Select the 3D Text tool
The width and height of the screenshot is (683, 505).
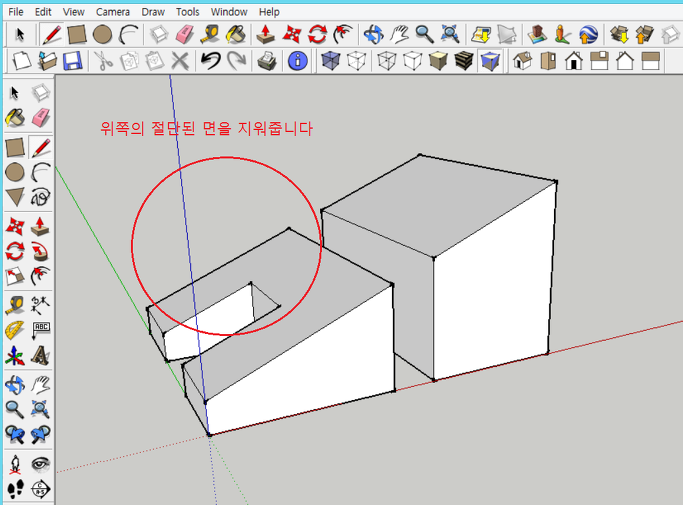coord(41,355)
